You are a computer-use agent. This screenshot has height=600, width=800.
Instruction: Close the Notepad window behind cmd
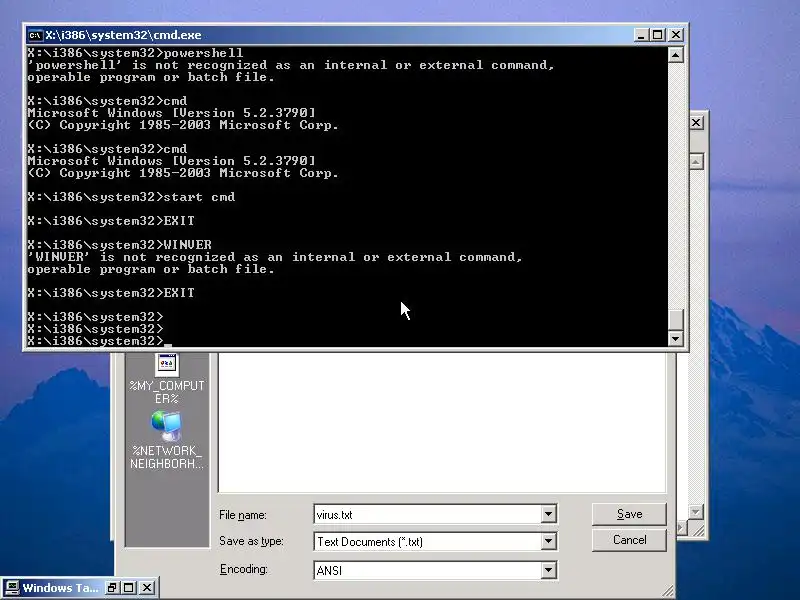(x=696, y=123)
